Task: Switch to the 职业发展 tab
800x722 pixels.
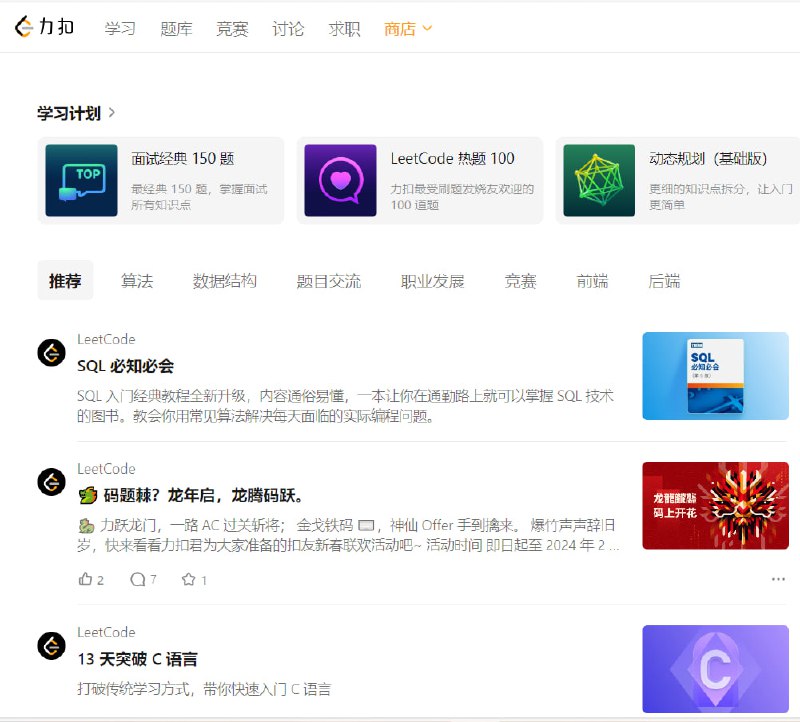Action: (433, 281)
